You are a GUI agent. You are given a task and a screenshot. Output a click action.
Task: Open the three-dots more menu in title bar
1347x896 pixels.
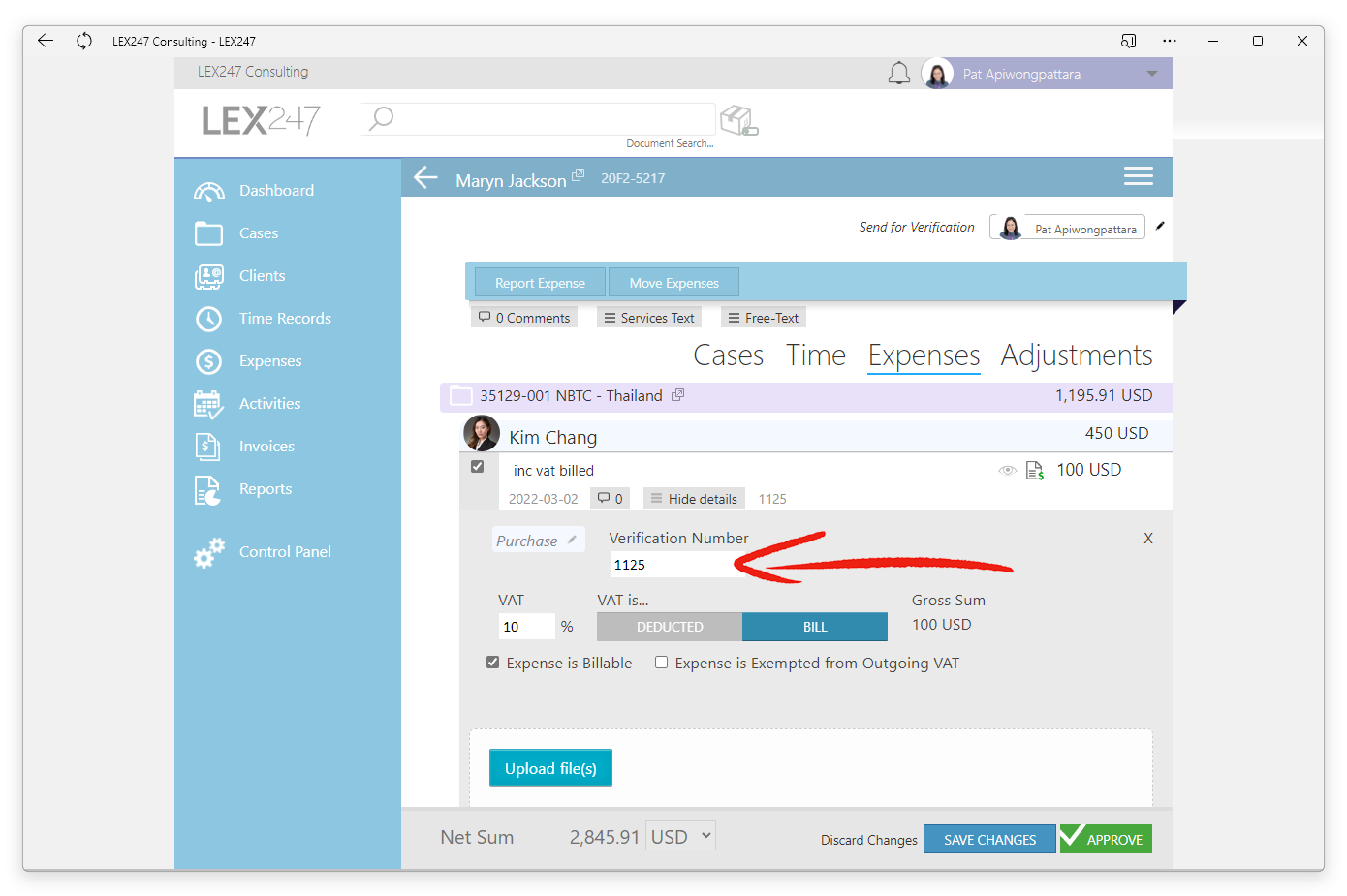tap(1170, 41)
